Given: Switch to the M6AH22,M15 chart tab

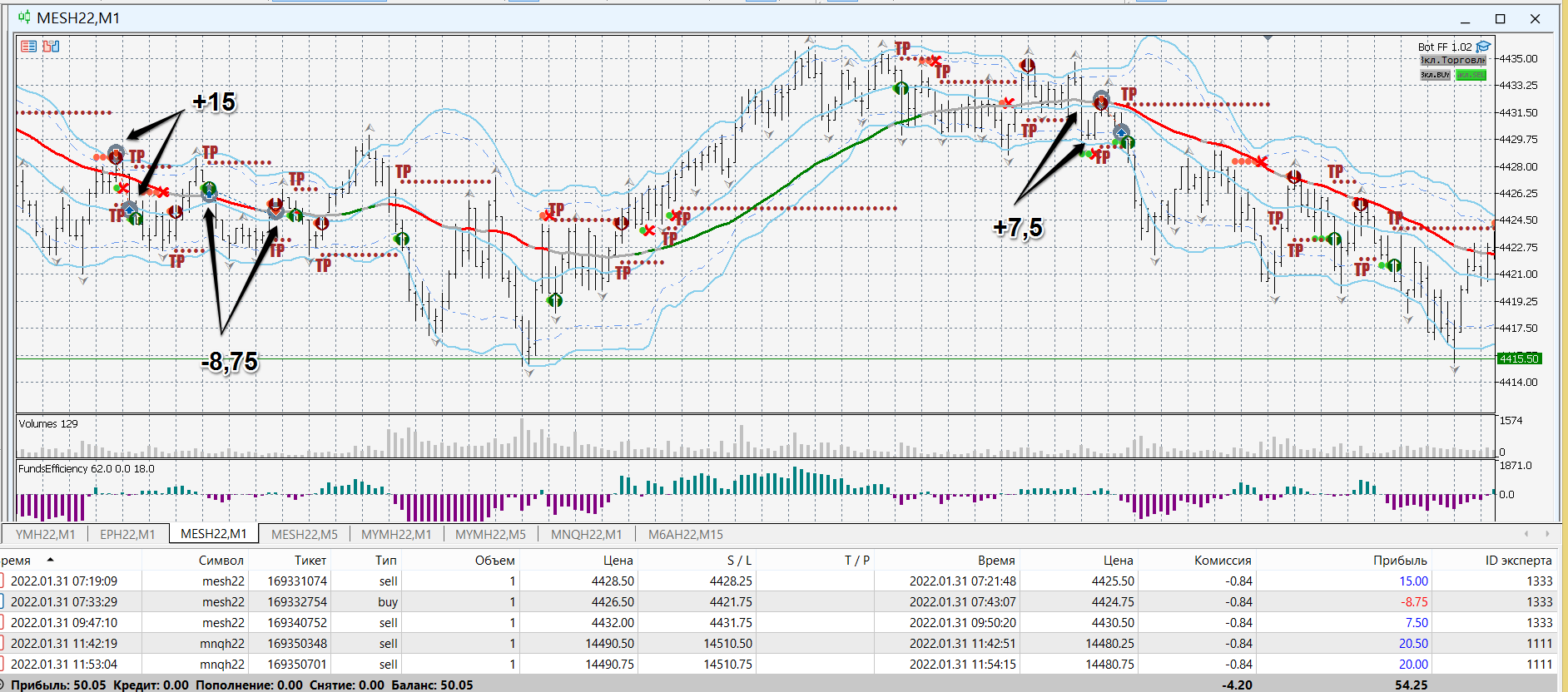Looking at the screenshot, I should click(x=686, y=534).
